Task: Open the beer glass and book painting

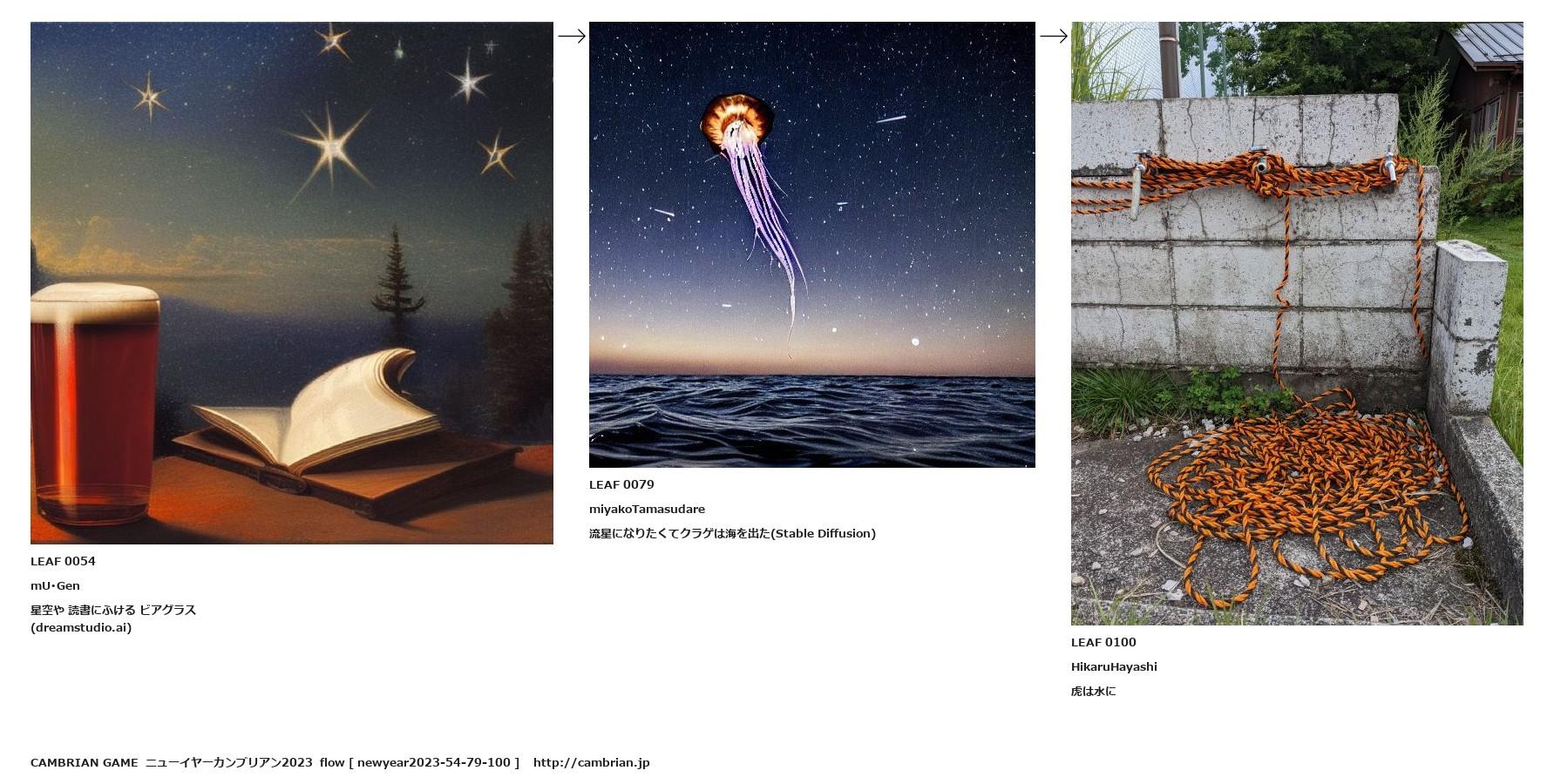Action: pos(292,283)
